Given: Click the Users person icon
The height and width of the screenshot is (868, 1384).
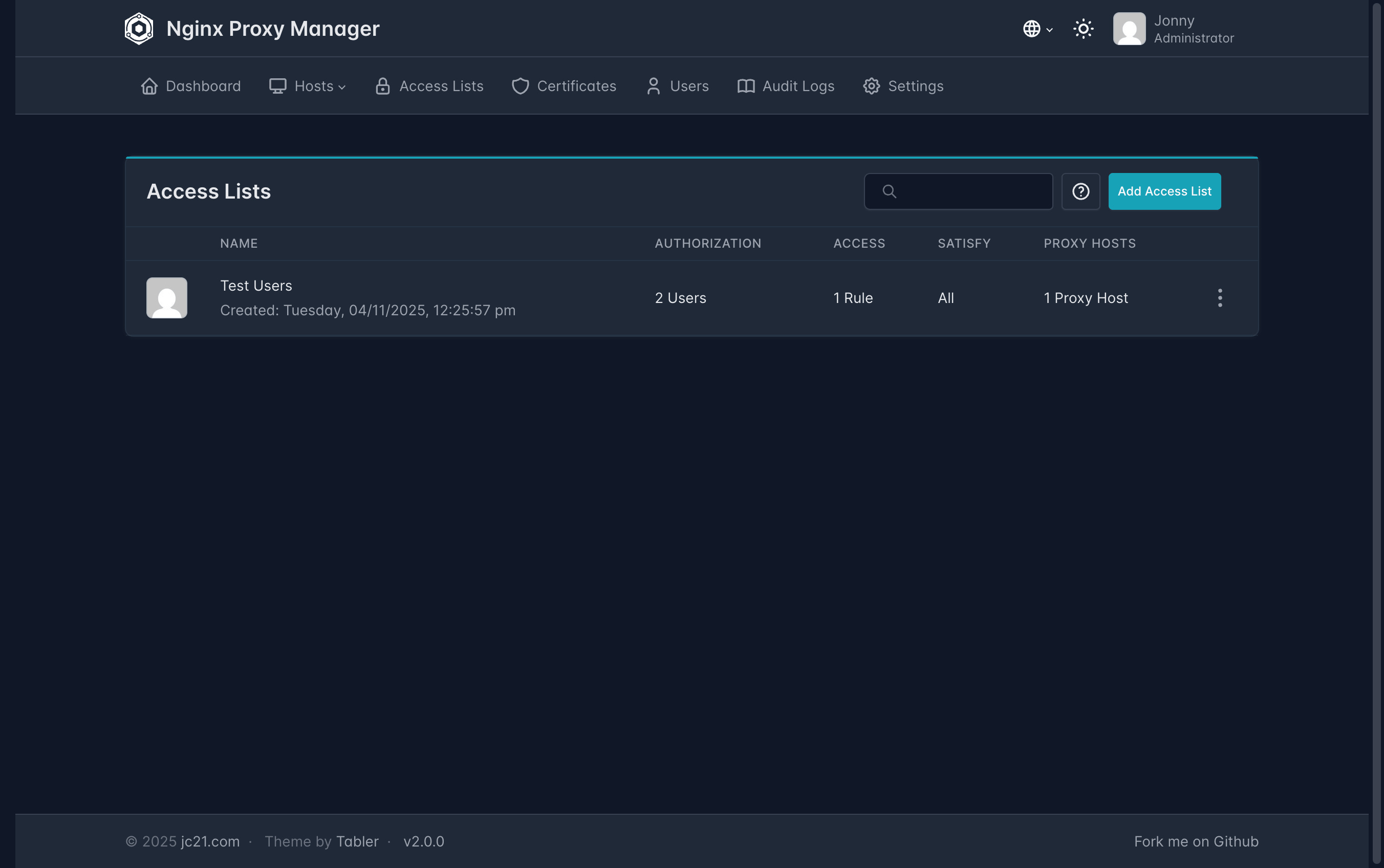Looking at the screenshot, I should tap(653, 86).
